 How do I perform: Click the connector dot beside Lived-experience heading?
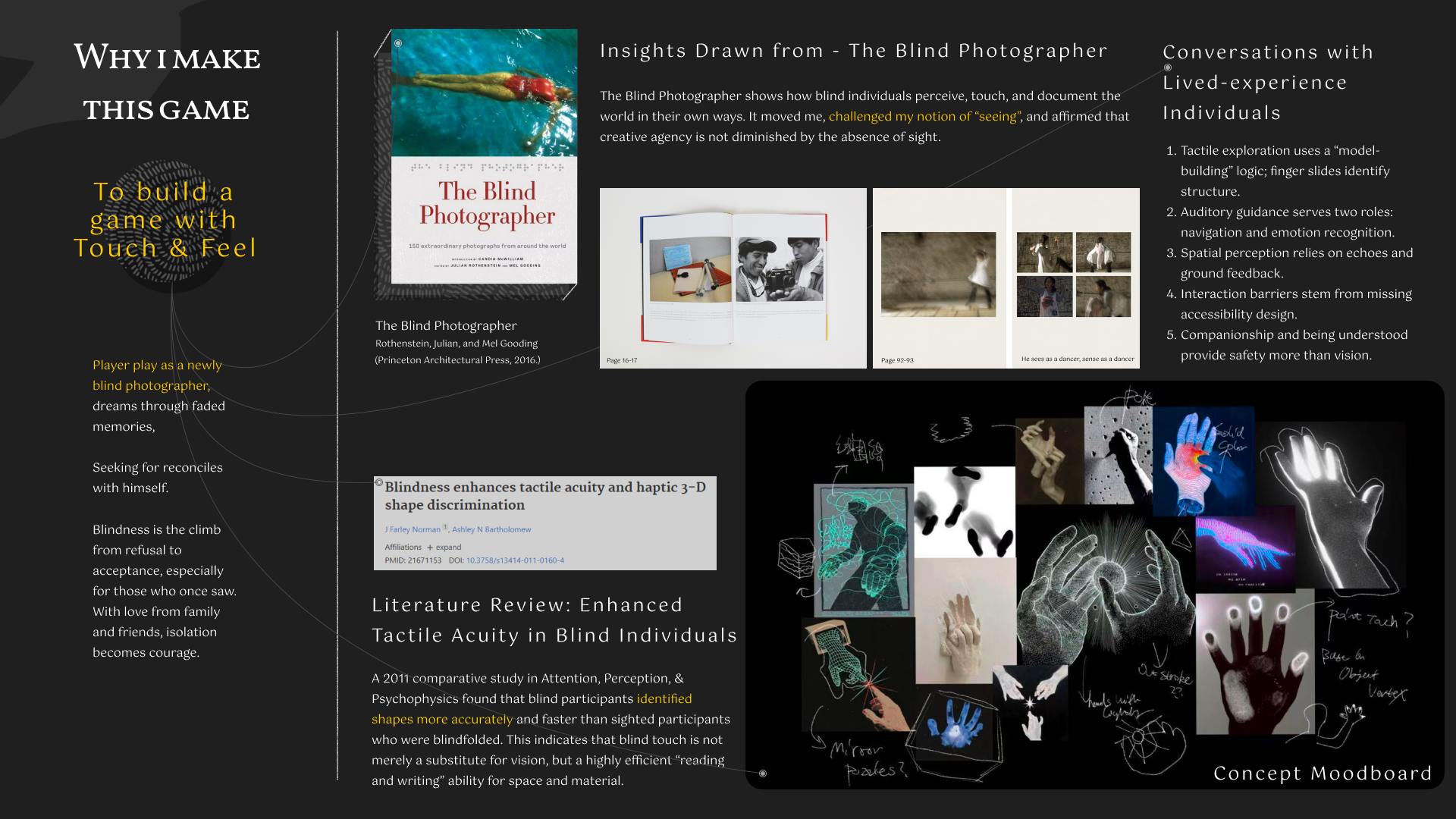[x=1168, y=67]
